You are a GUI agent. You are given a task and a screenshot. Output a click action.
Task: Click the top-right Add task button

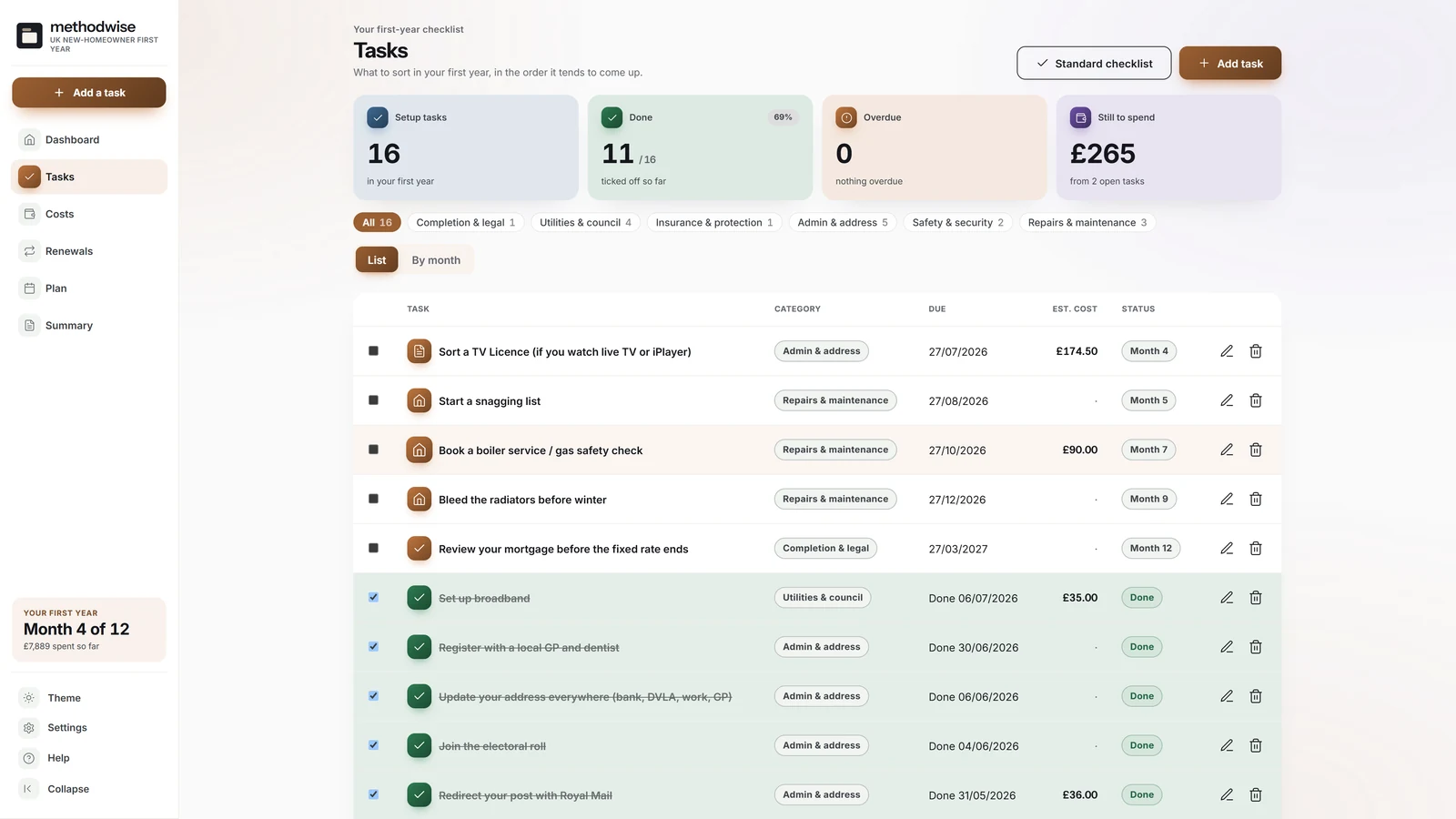coord(1230,63)
